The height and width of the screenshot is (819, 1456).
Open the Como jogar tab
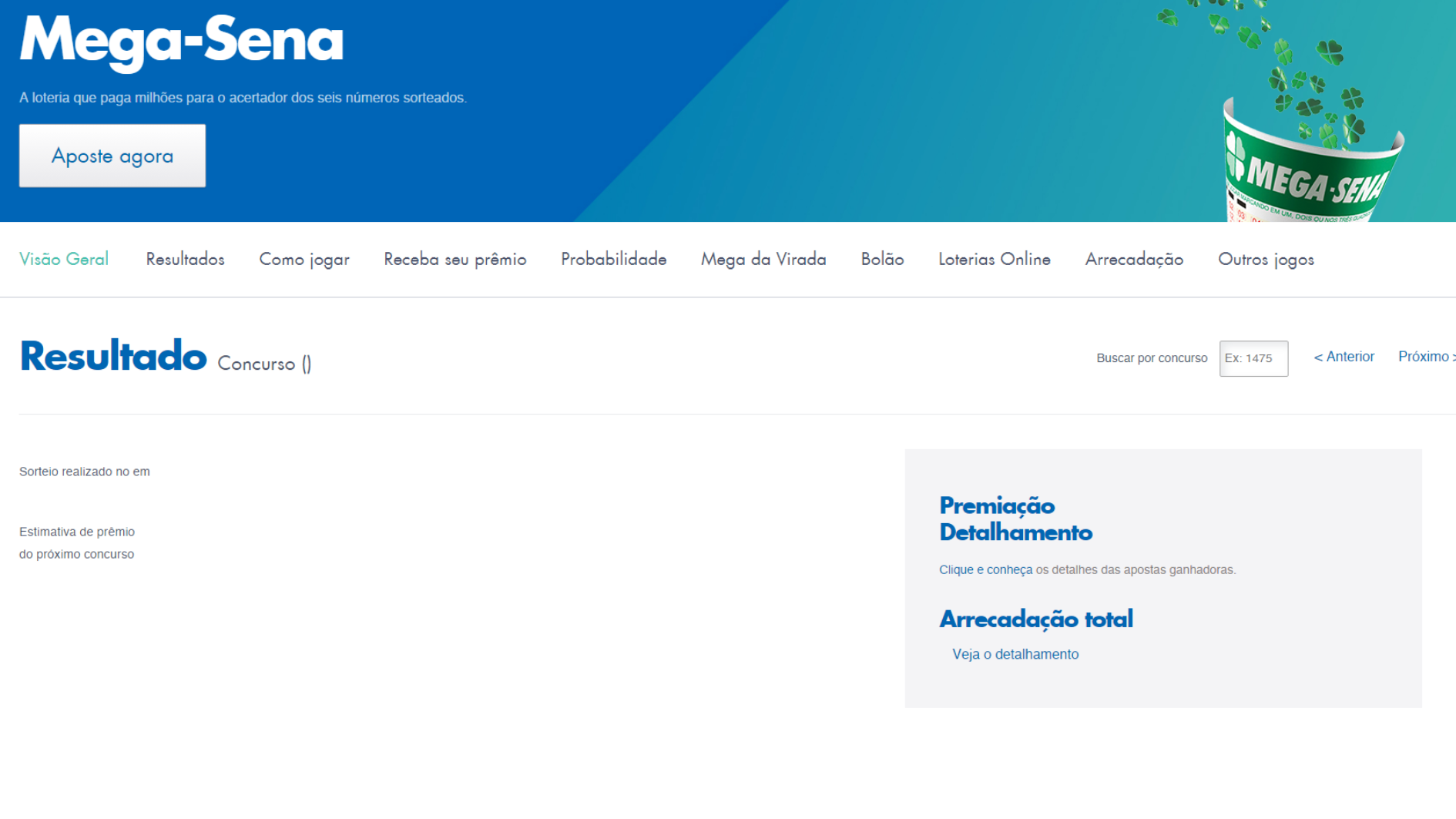[x=304, y=260]
